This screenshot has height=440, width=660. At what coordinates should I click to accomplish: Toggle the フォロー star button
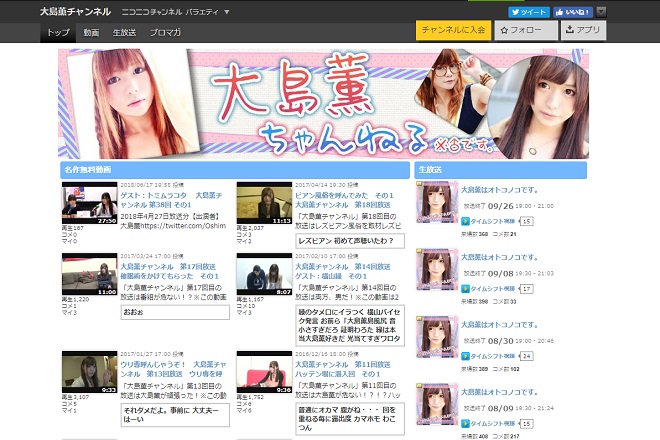click(521, 30)
